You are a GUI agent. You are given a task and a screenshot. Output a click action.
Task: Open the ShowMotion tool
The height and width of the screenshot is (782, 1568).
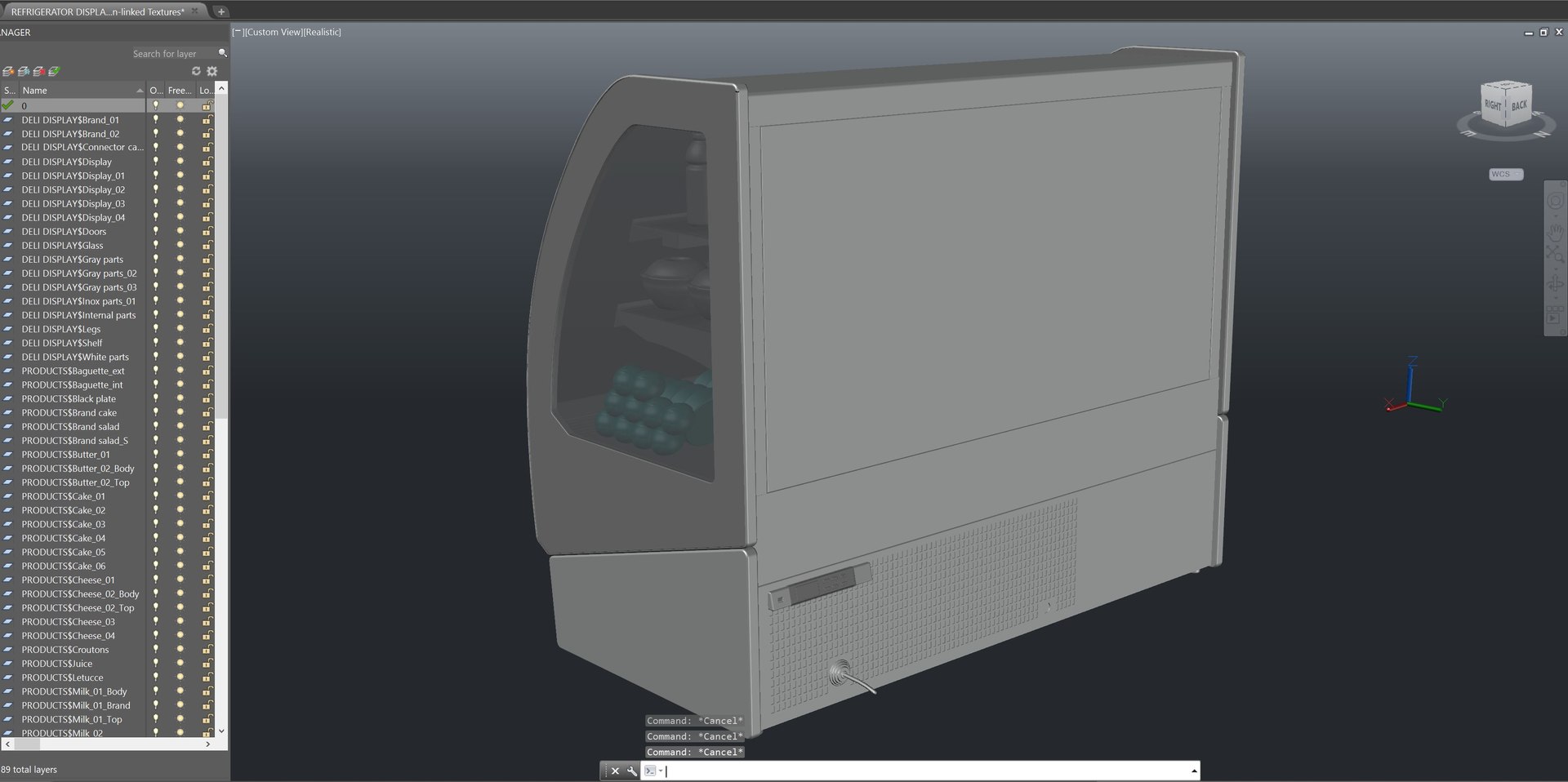pyautogui.click(x=1554, y=317)
